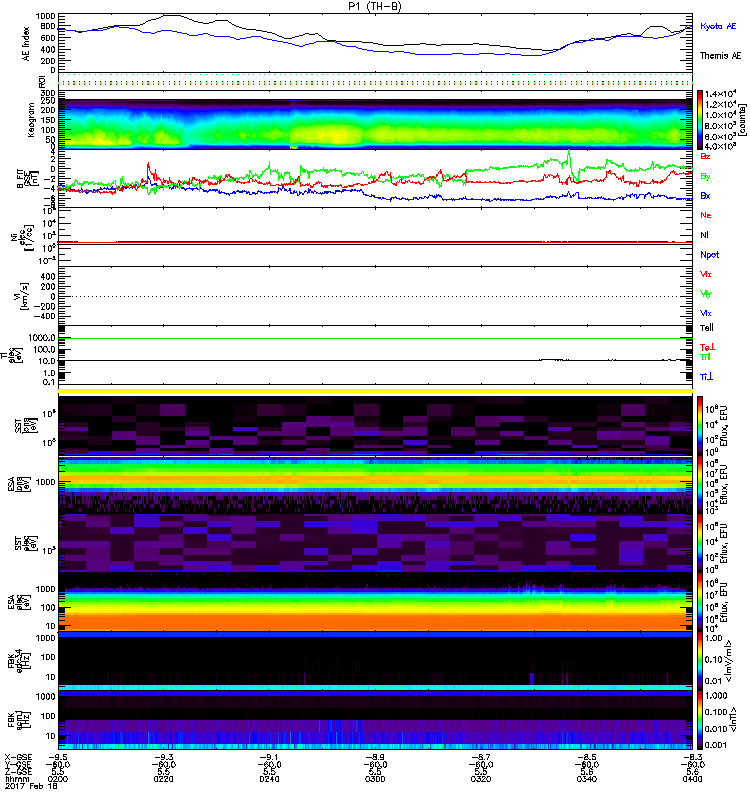Screen dimensions: 750x800
Task: Click the red "Ne" legend label
Action: coord(706,215)
